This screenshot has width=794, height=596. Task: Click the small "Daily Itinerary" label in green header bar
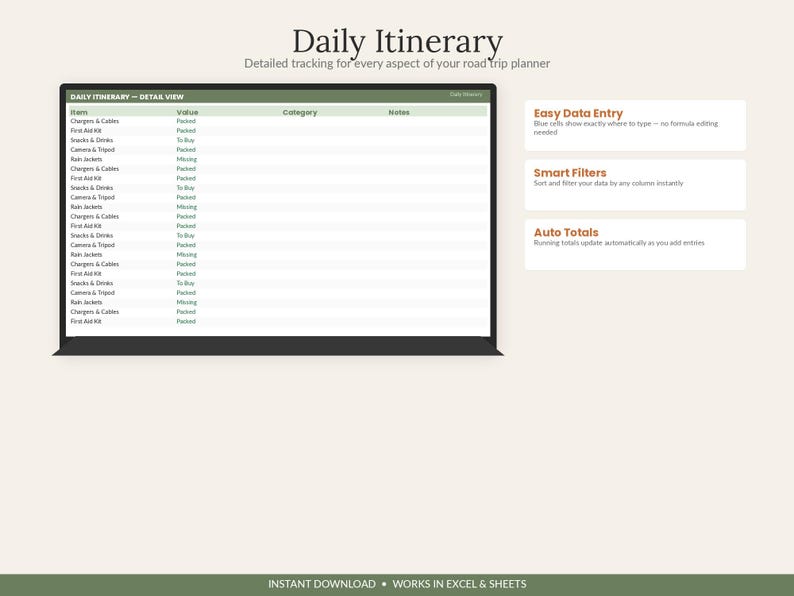pyautogui.click(x=466, y=94)
